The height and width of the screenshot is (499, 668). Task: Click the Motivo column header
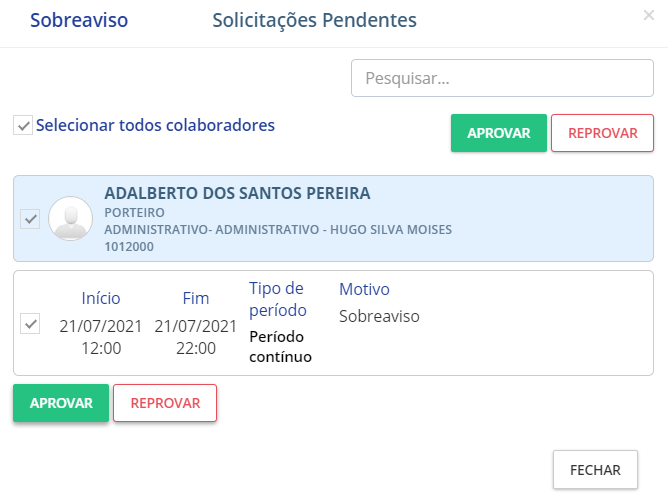[364, 289]
